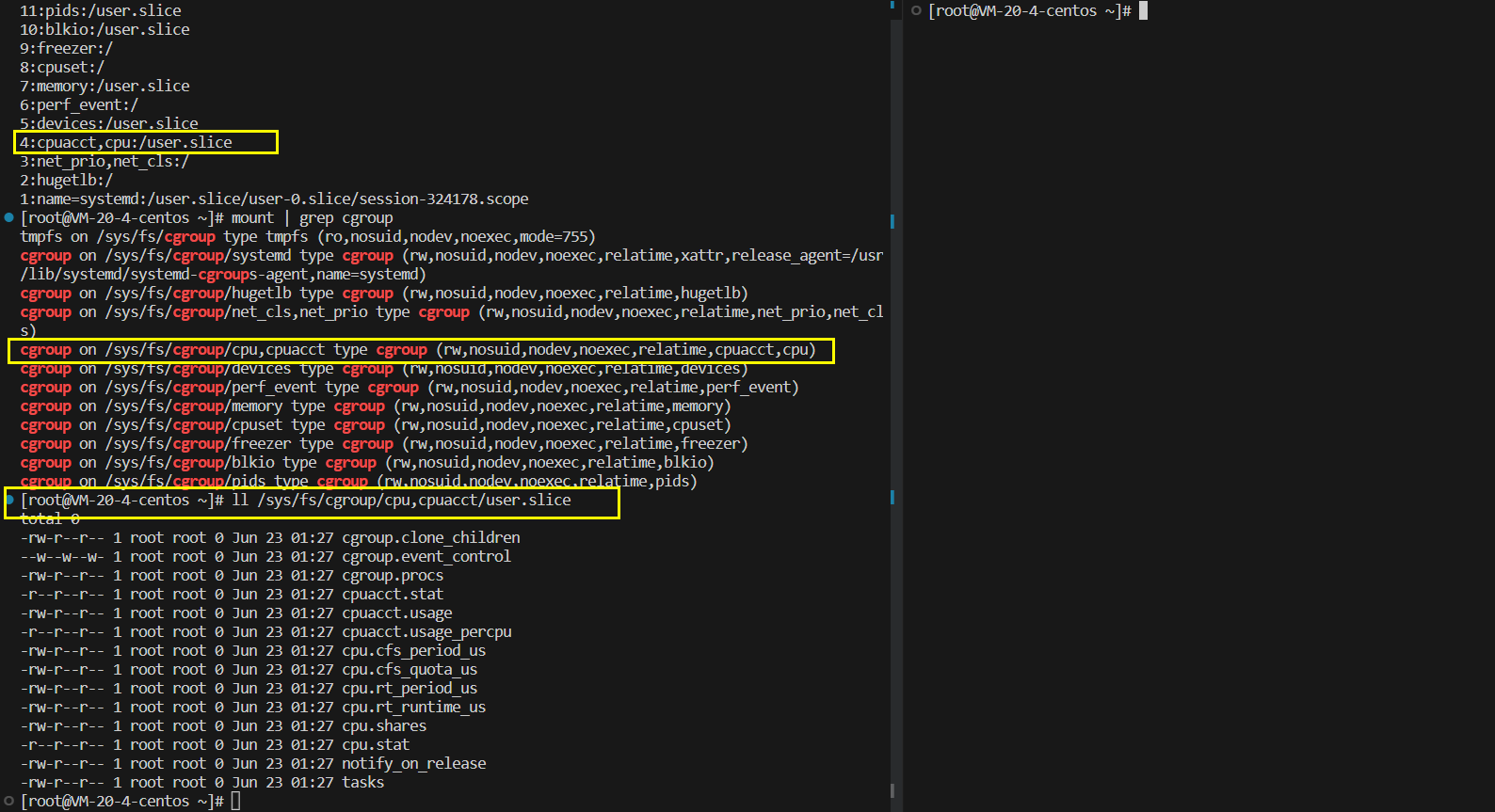Click the 'cpu.cfs_period_us' file name
Viewport: 1495px width, 812px height.
point(414,650)
